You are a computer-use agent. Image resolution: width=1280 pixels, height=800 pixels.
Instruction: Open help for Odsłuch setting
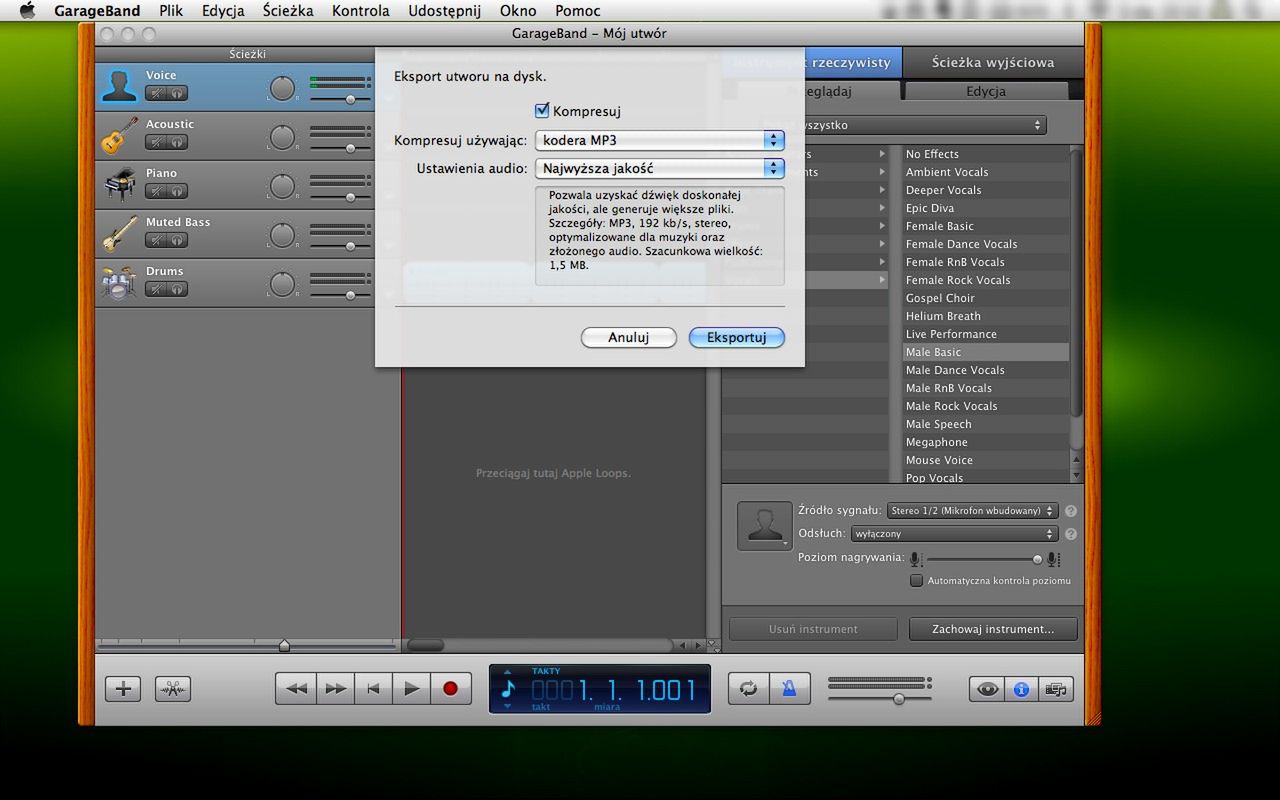(x=1071, y=534)
